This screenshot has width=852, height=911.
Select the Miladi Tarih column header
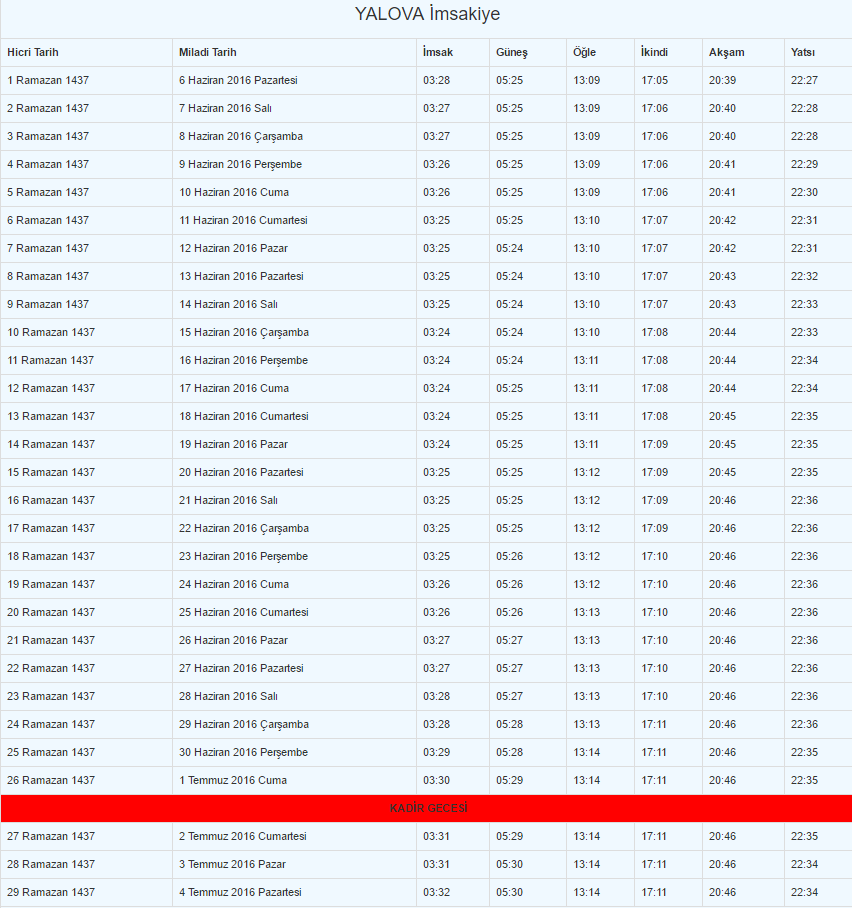207,52
